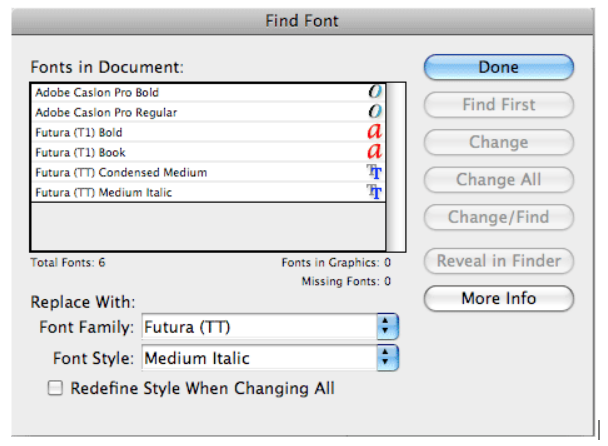Select Adobe Caslon Pro Bold in font list
608x446 pixels.
(209, 92)
